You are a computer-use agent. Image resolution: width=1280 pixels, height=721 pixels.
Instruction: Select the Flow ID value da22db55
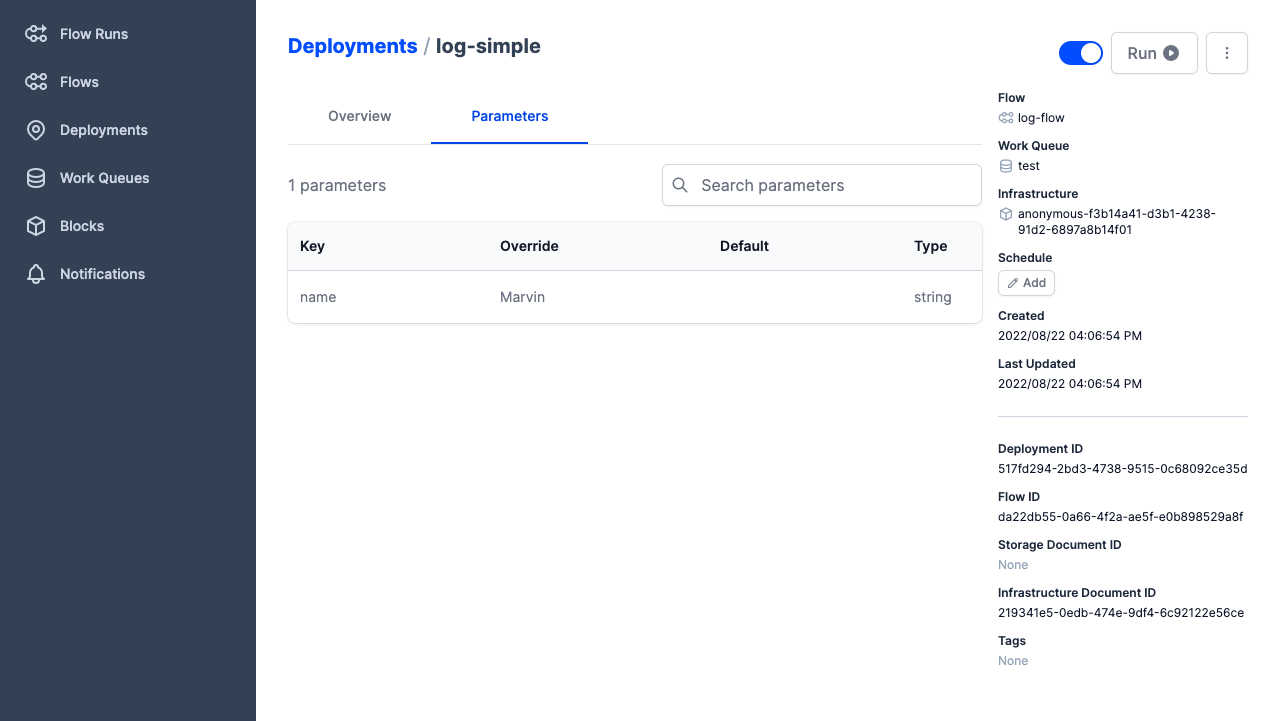[x=1121, y=517]
